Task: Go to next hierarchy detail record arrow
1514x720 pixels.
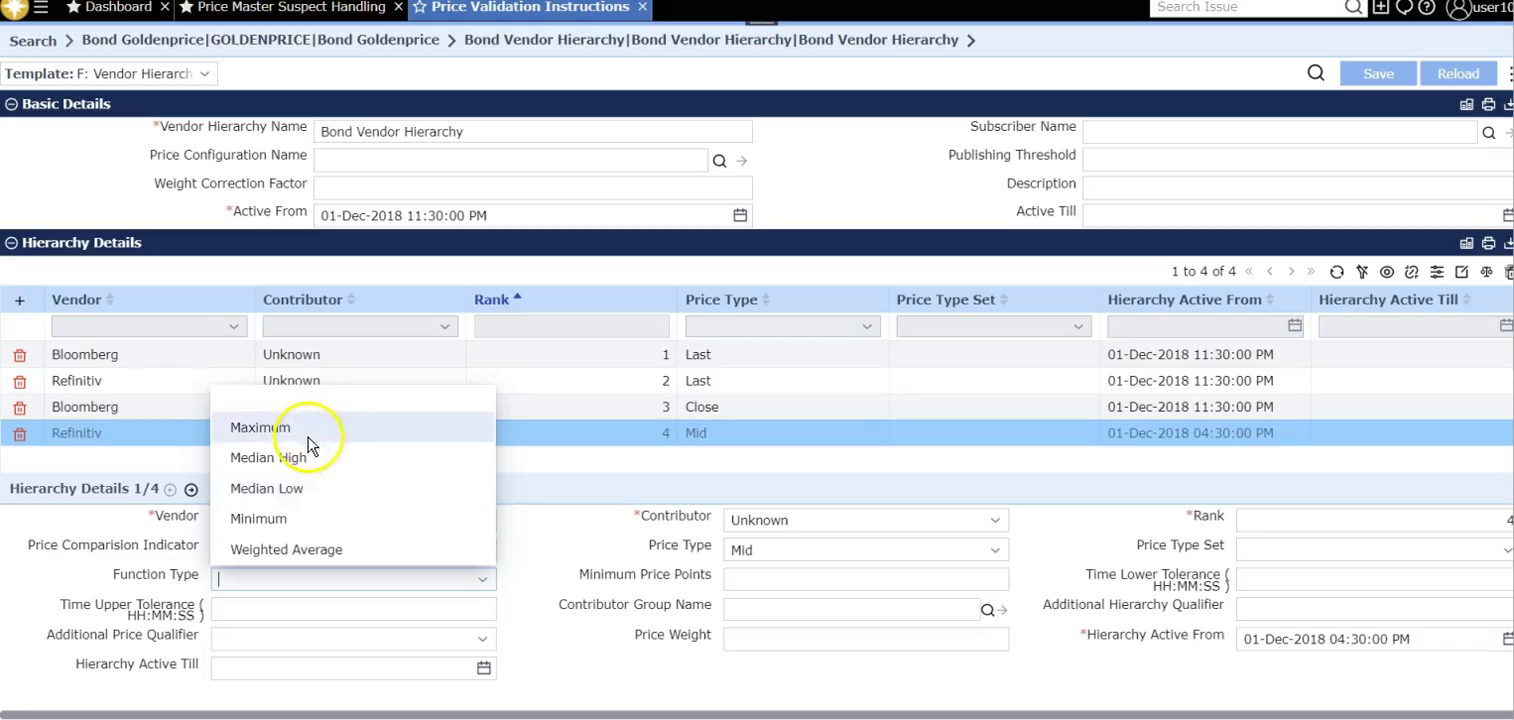Action: pyautogui.click(x=191, y=490)
